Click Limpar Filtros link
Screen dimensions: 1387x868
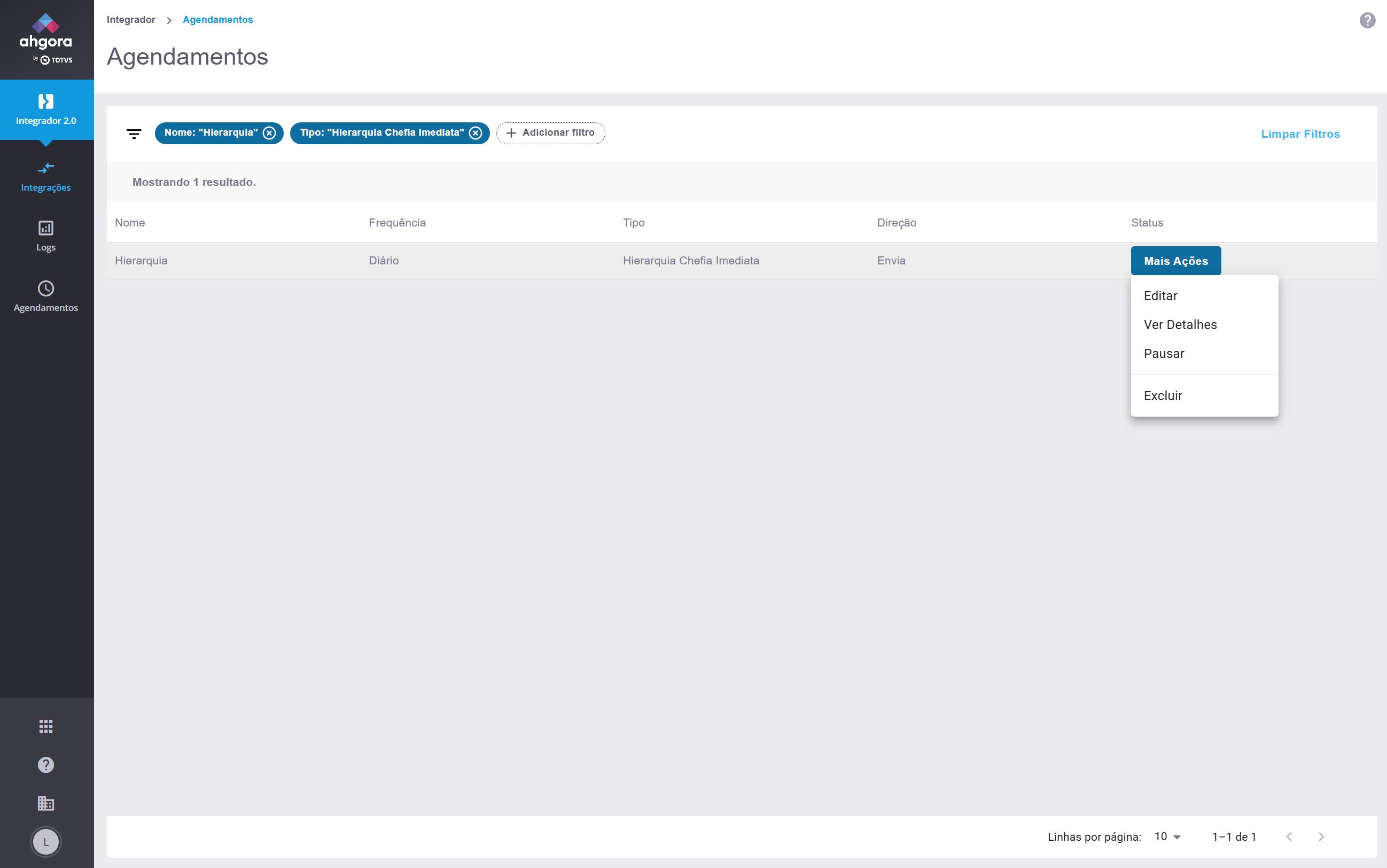click(1300, 134)
